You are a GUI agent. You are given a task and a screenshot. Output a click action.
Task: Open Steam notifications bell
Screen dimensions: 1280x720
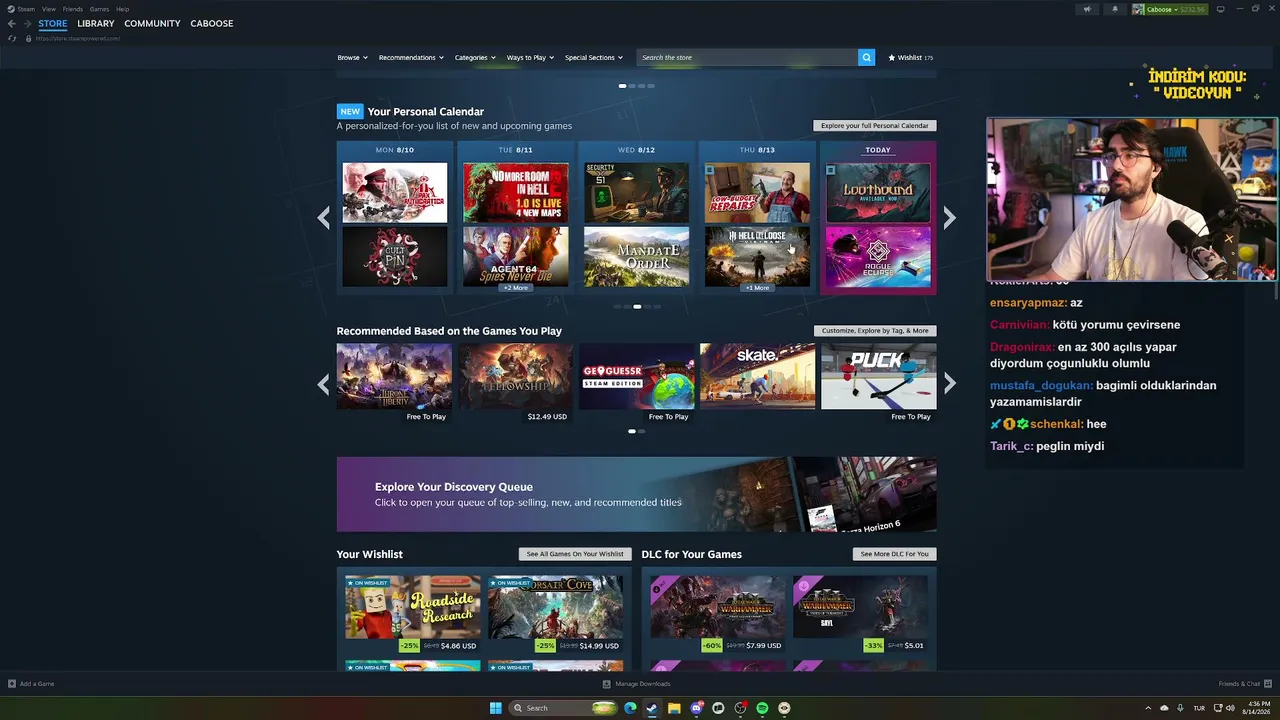click(1115, 9)
